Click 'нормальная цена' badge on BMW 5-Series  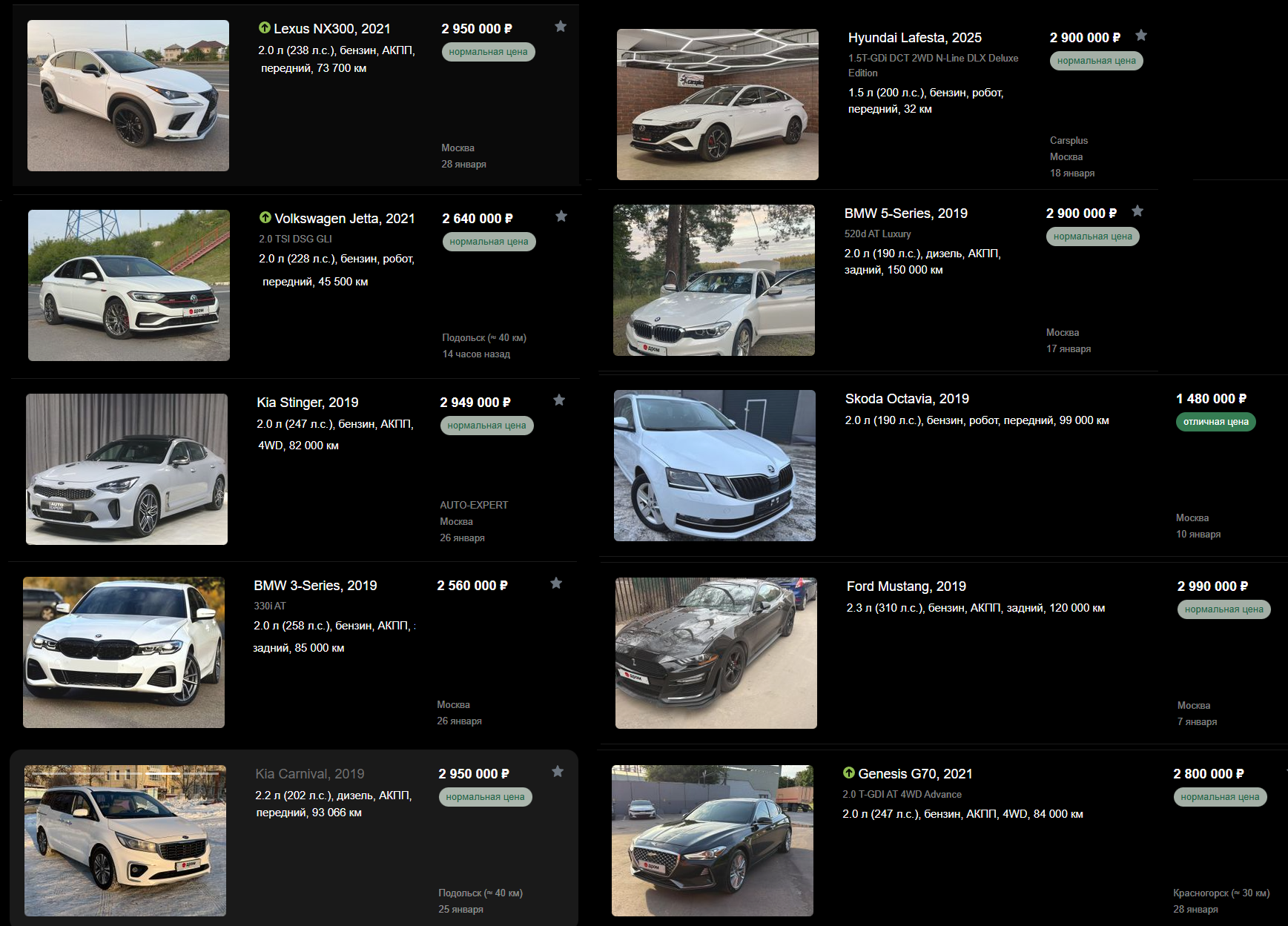tap(1093, 237)
